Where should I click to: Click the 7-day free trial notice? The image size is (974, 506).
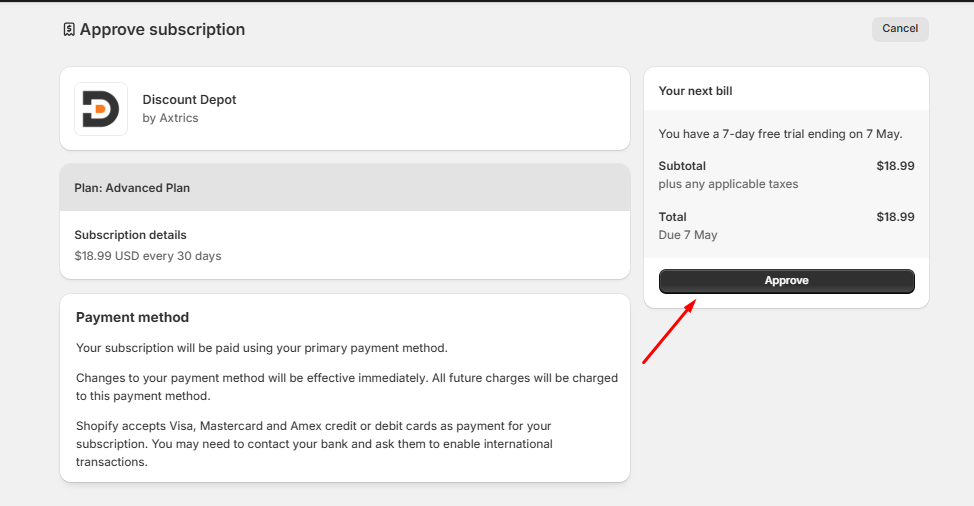[x=780, y=133]
